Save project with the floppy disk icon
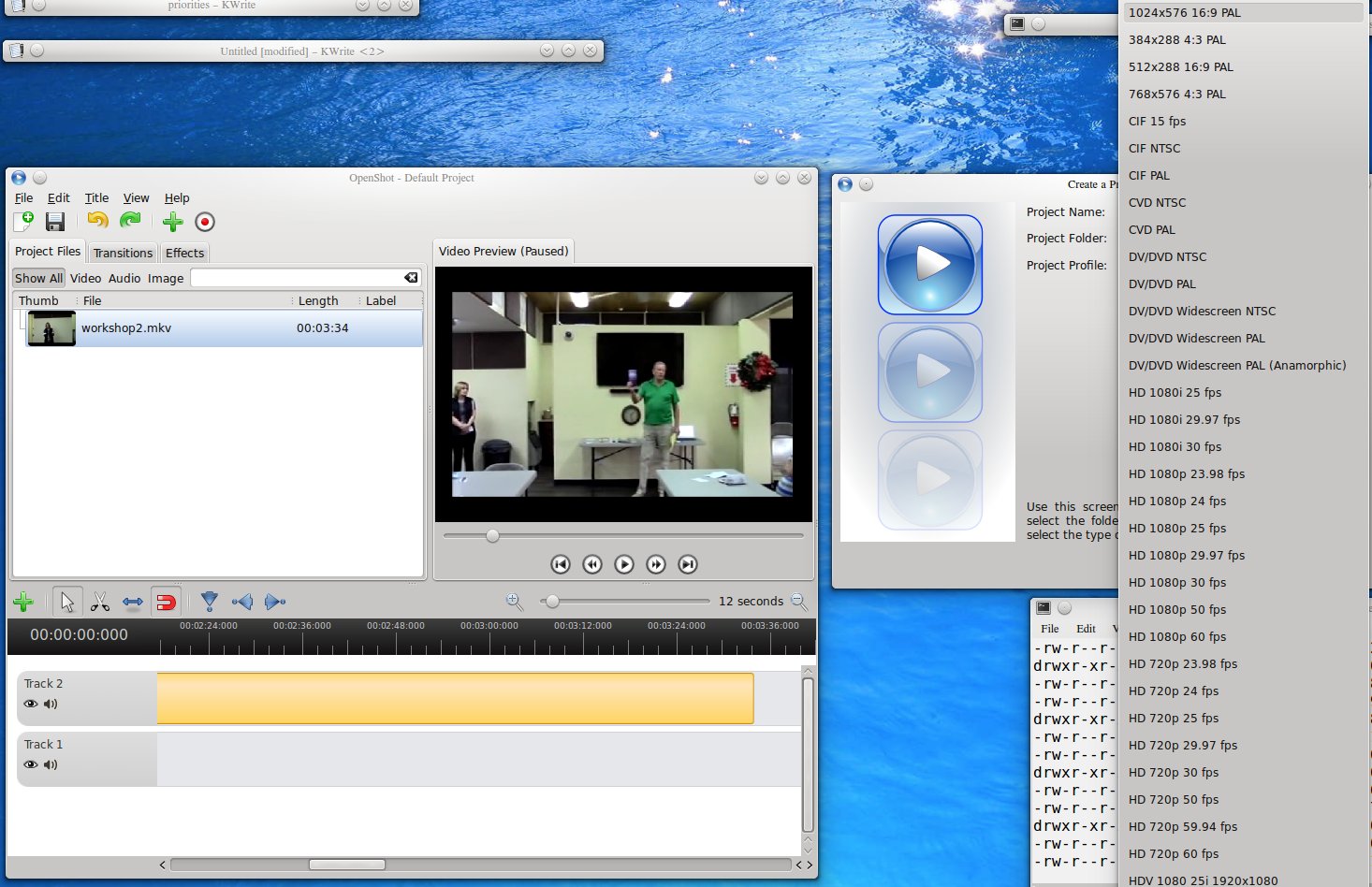 (x=55, y=222)
